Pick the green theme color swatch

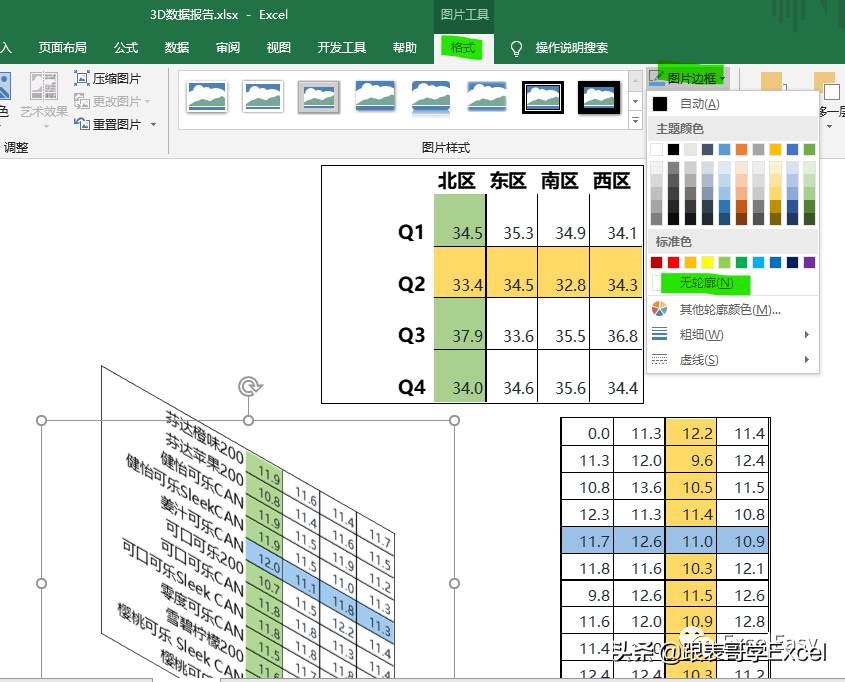tap(809, 149)
